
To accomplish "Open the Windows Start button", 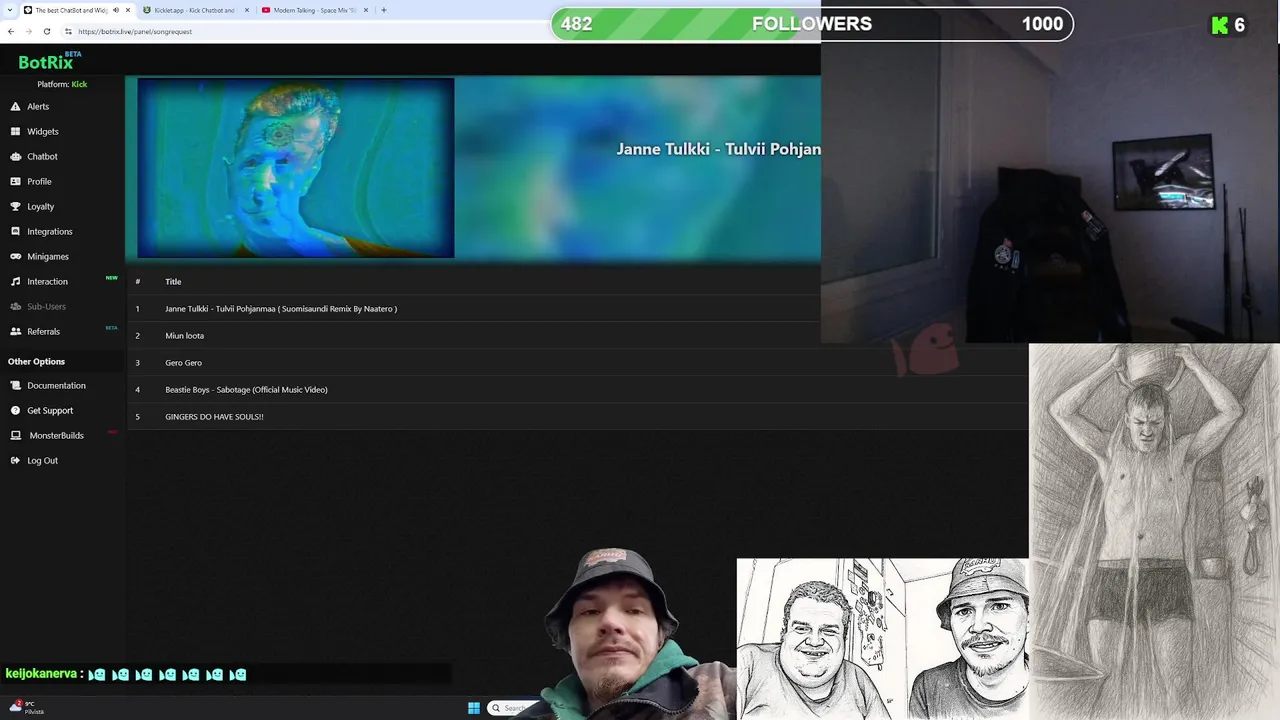I will click(x=473, y=708).
